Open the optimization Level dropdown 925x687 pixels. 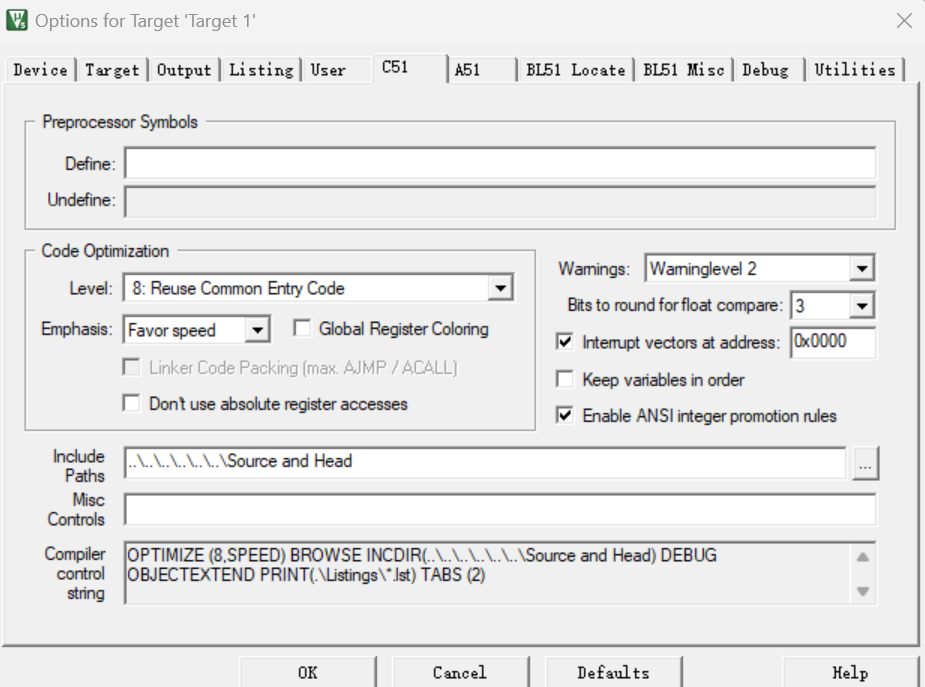click(319, 288)
